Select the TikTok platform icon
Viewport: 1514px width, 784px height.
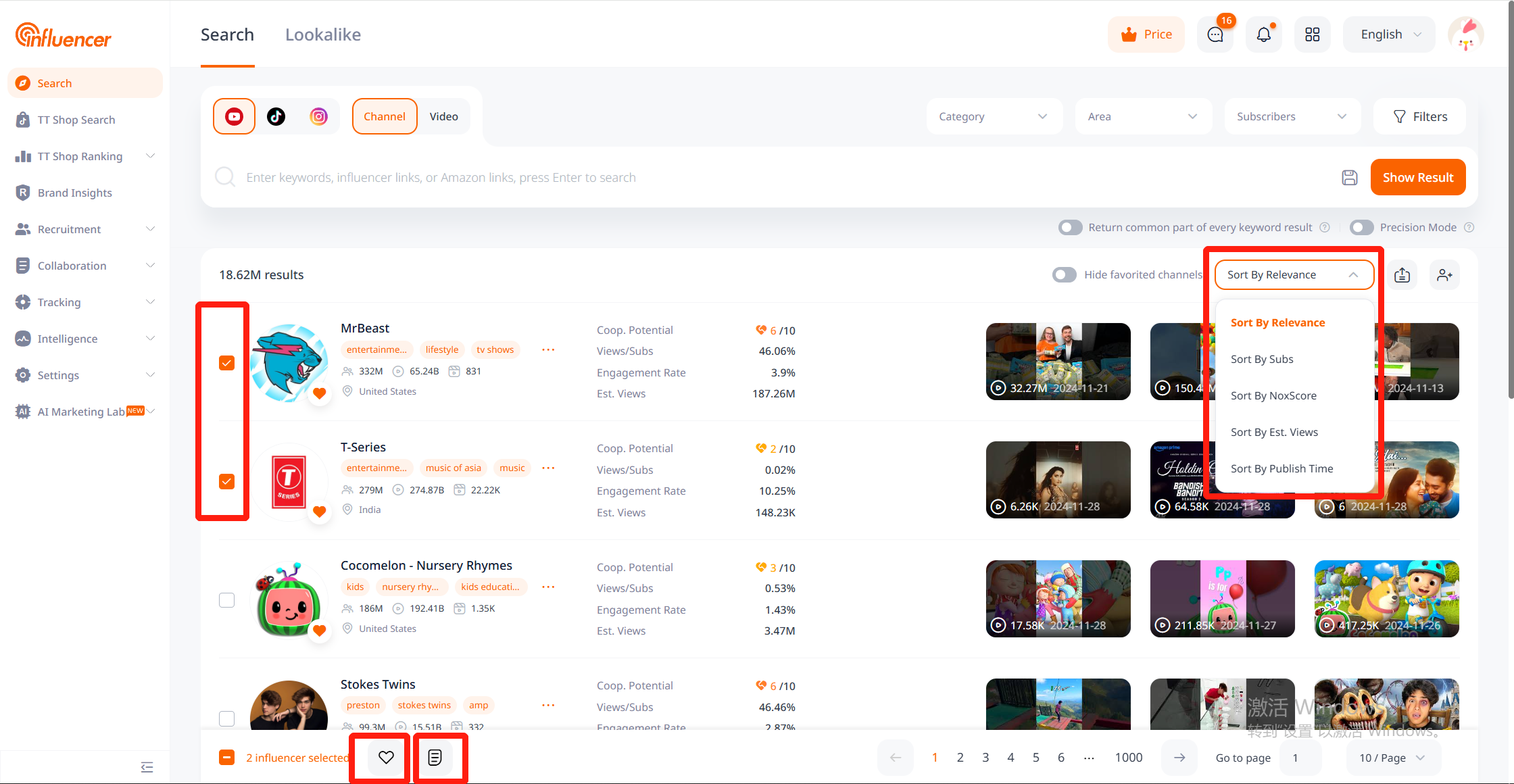click(276, 116)
